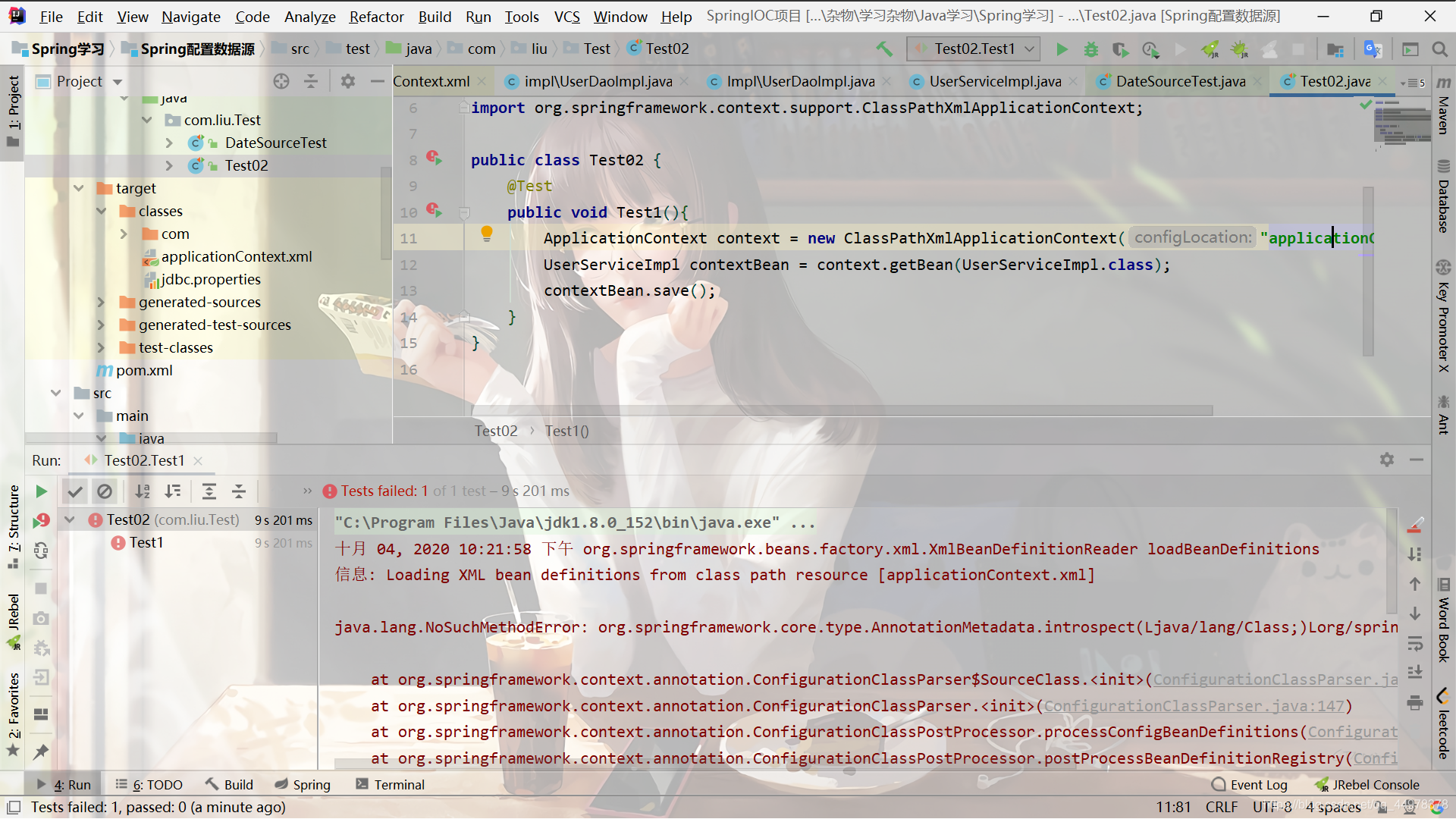
Task: Select applicationContext.xml in target classes
Action: [x=237, y=256]
